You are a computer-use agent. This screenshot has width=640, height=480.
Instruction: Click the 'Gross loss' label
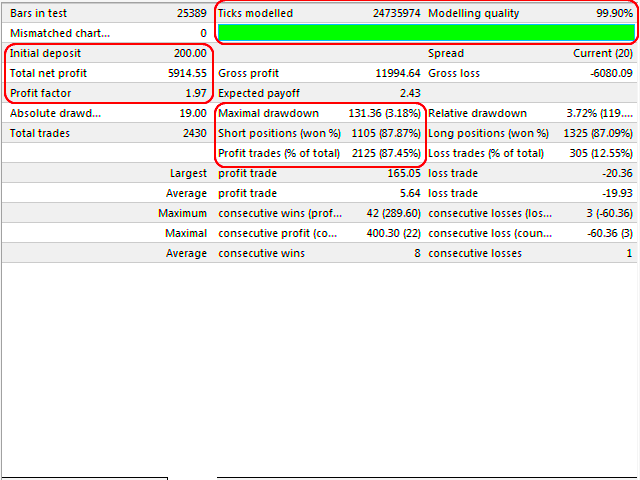point(454,73)
